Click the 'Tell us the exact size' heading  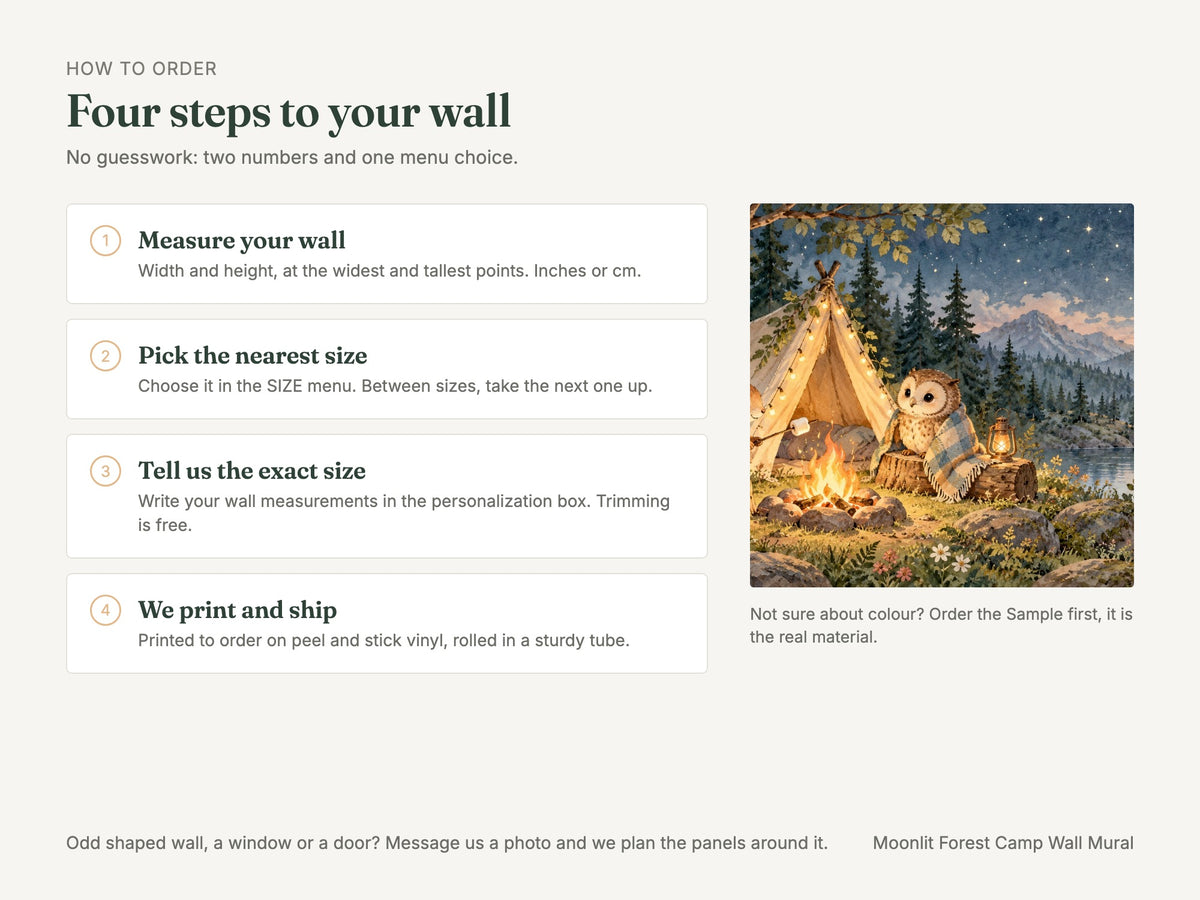pyautogui.click(x=252, y=471)
